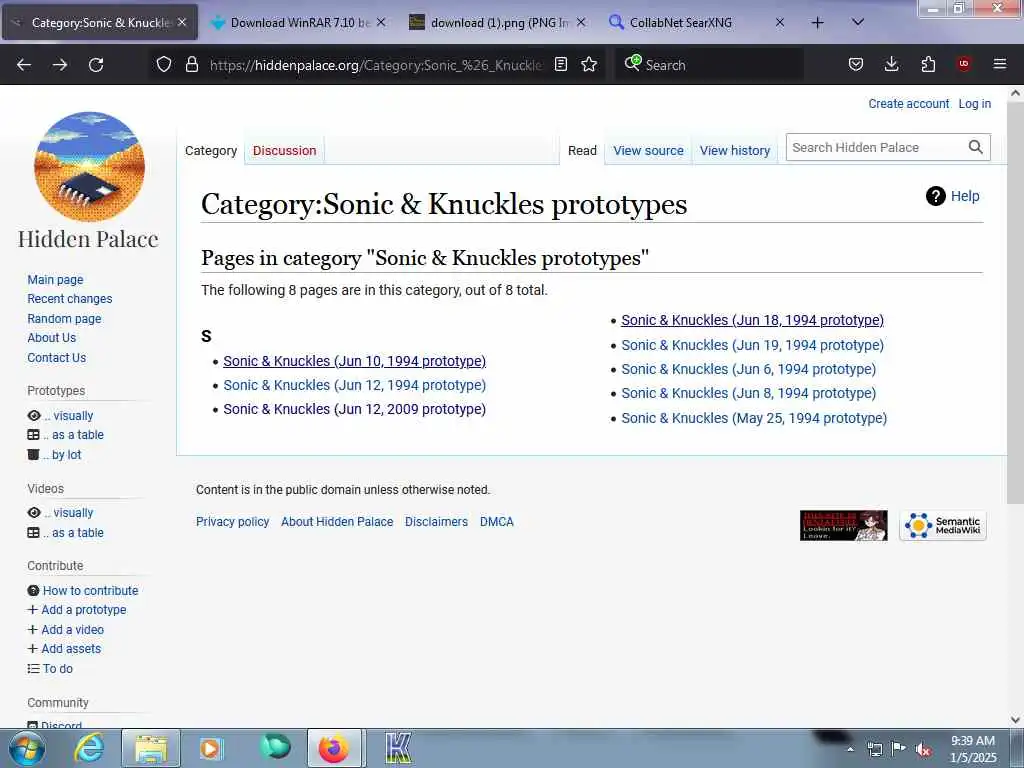Open the Random page sidebar link
Image resolution: width=1024 pixels, height=768 pixels.
point(64,319)
